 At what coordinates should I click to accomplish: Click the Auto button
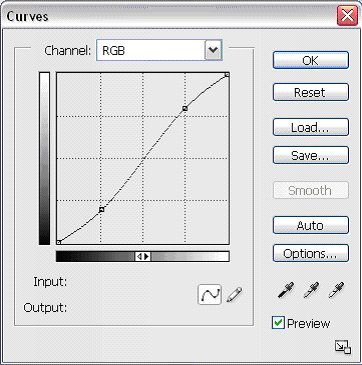tap(311, 225)
